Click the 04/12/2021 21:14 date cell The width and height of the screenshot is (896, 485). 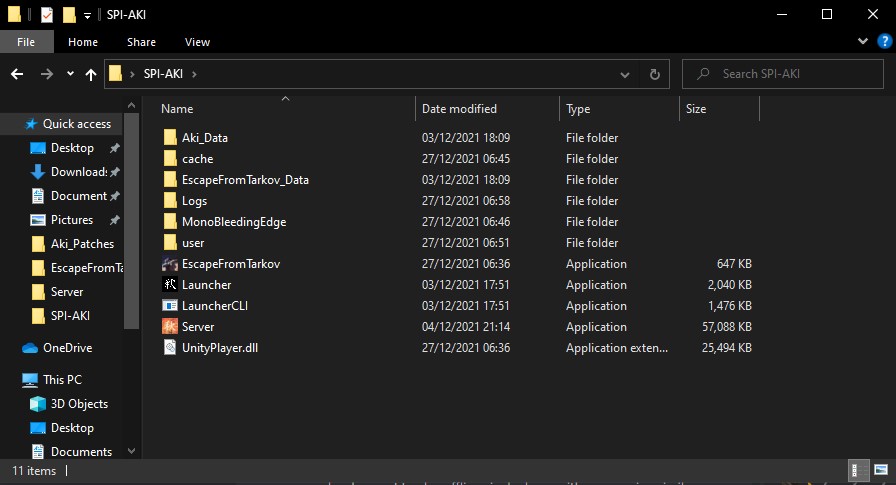click(x=466, y=327)
